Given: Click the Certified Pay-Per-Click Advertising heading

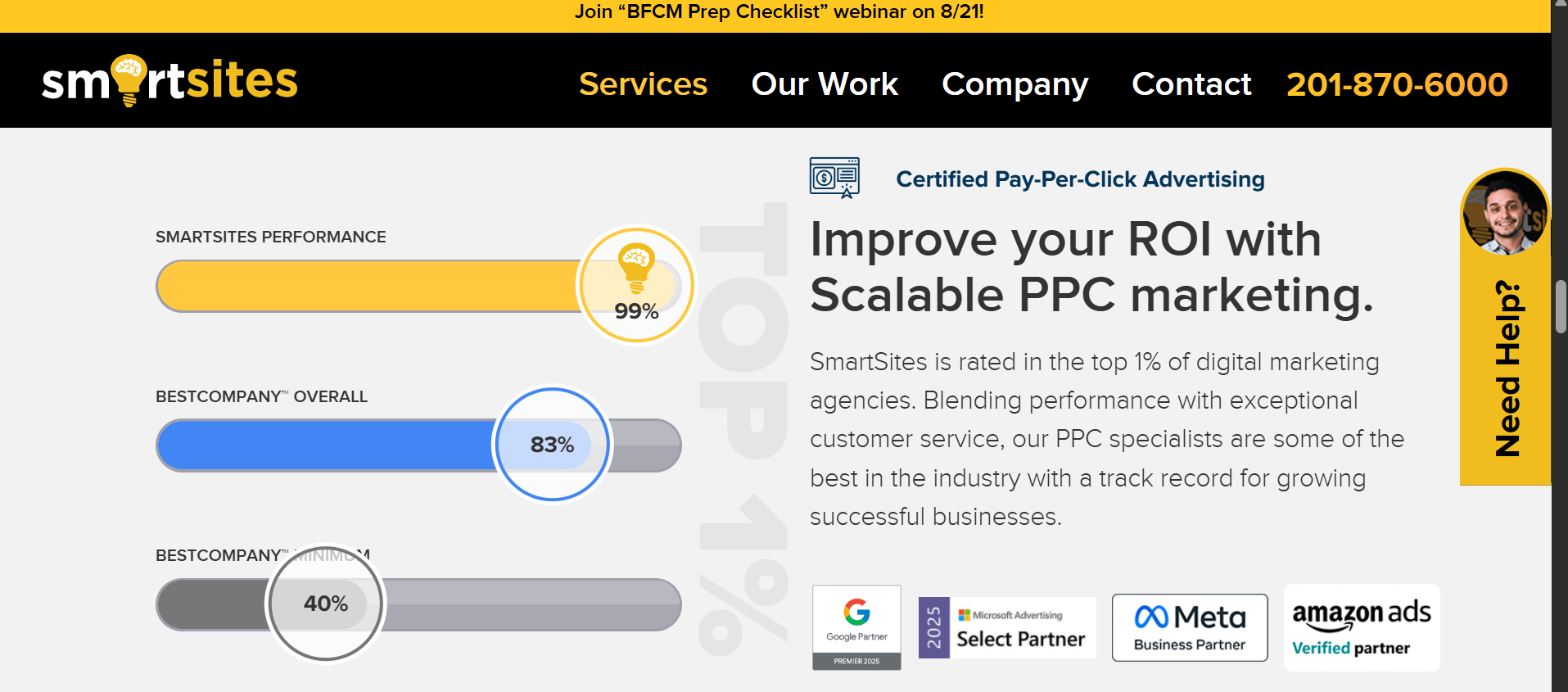Looking at the screenshot, I should [x=1080, y=179].
